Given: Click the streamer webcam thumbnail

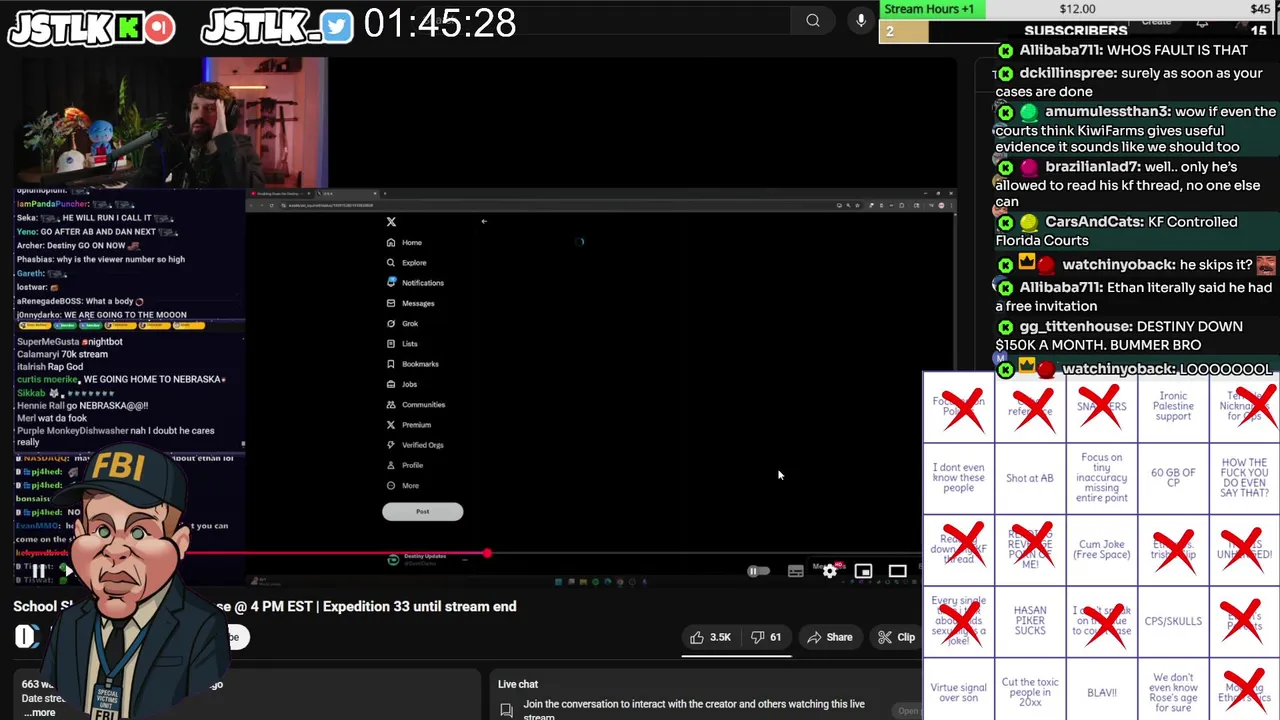Looking at the screenshot, I should tap(171, 122).
